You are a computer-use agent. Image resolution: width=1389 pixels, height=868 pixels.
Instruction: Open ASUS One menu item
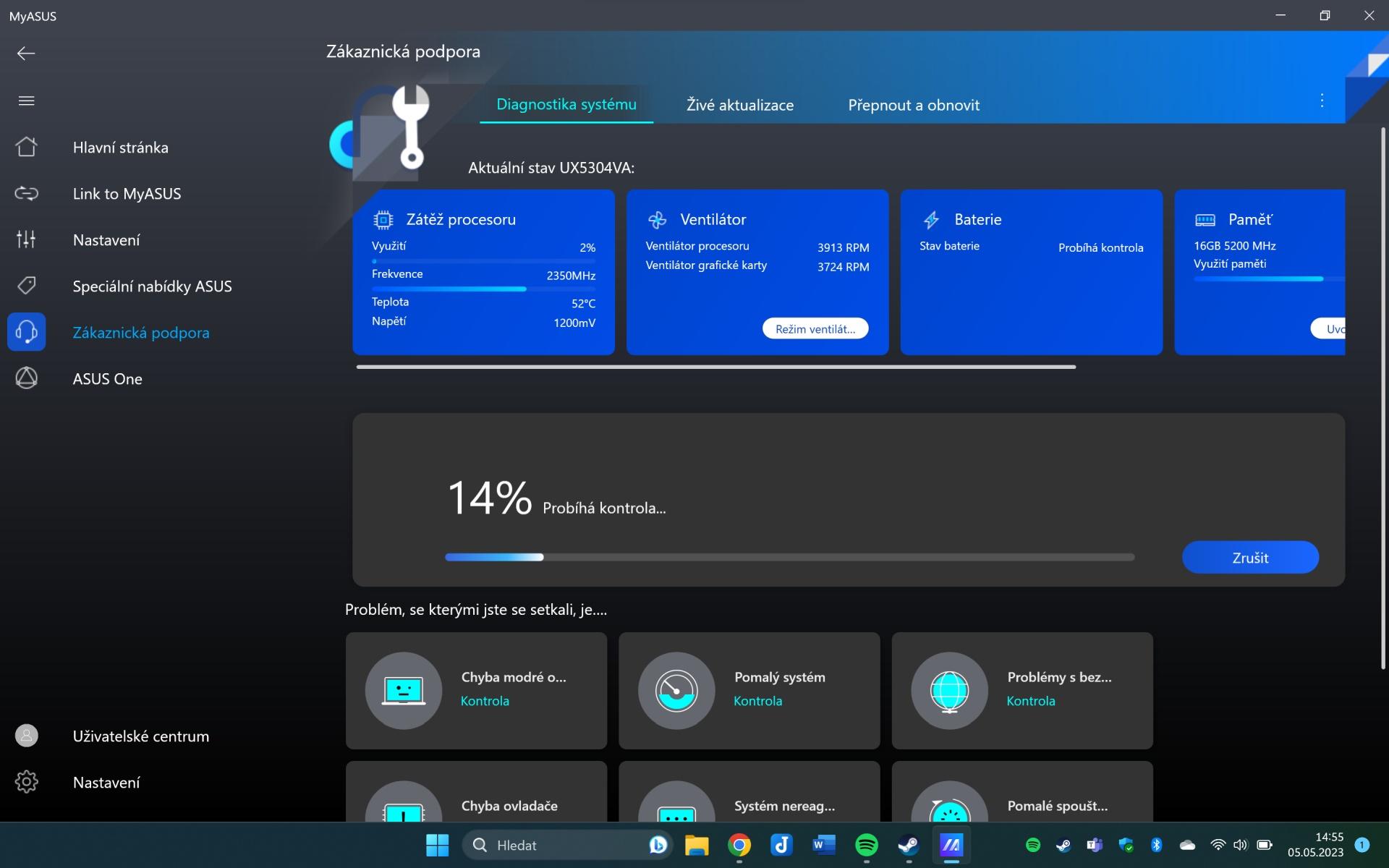click(108, 379)
